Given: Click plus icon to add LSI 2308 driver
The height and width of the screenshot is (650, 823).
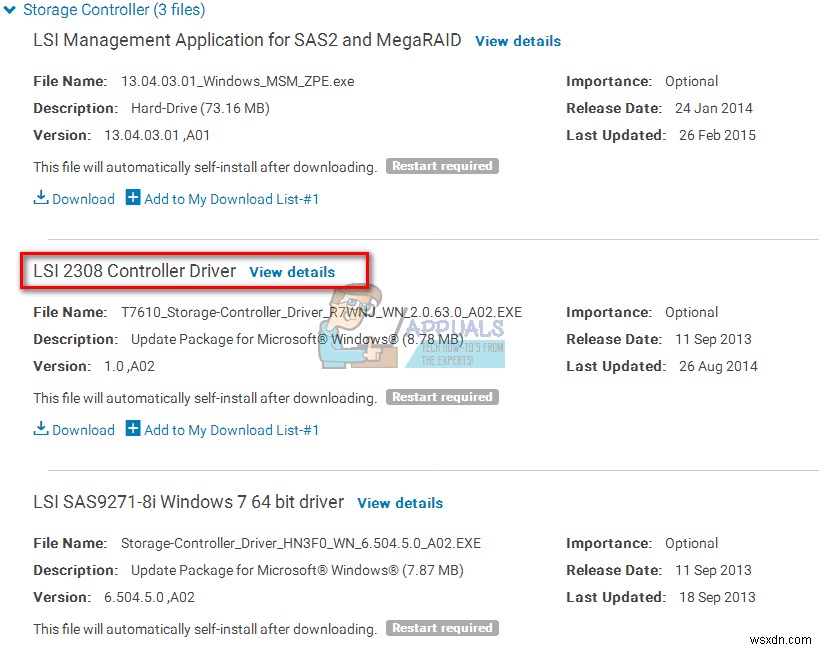Looking at the screenshot, I should pyautogui.click(x=133, y=429).
